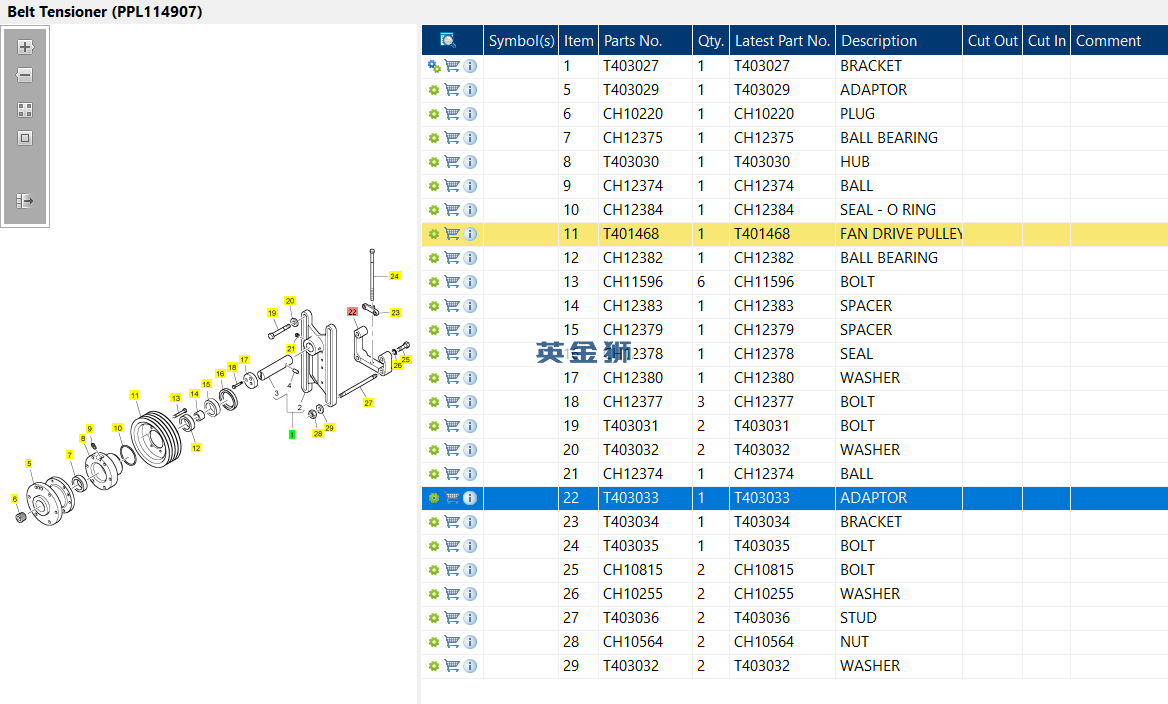Sort by Item column header

point(578,40)
